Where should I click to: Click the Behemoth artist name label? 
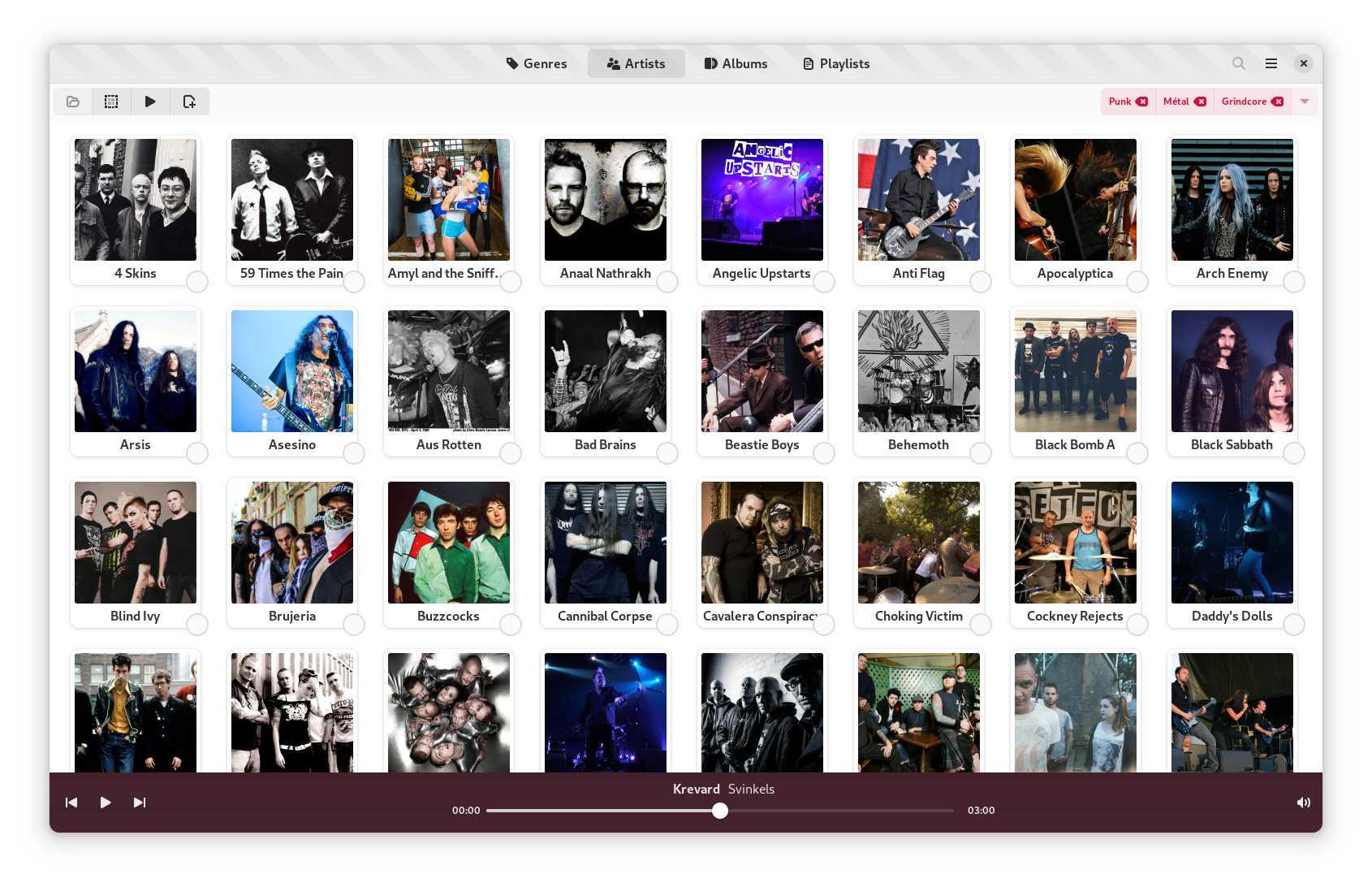[918, 444]
